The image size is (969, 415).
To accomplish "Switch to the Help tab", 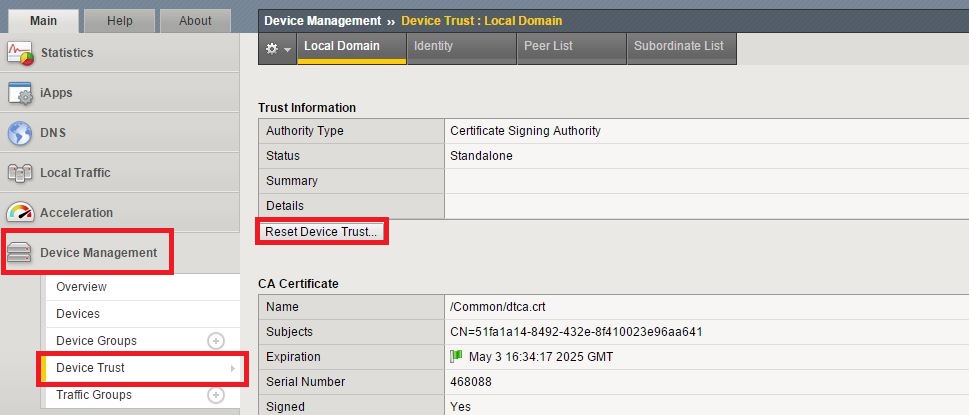I will point(119,21).
